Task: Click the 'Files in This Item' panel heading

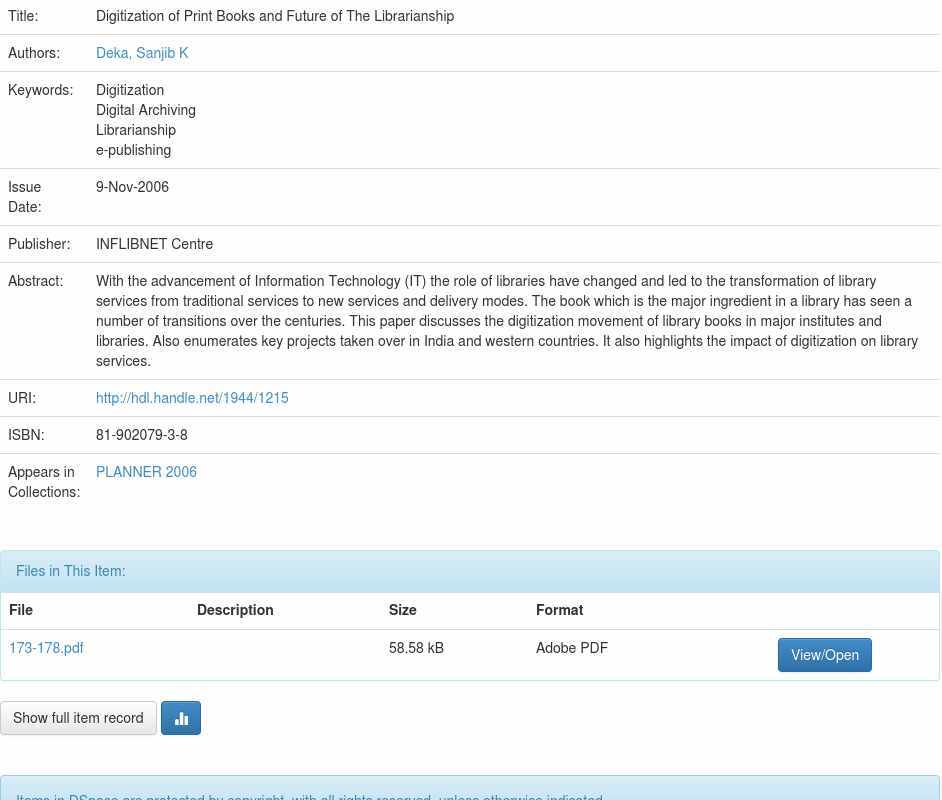Action: tap(71, 571)
